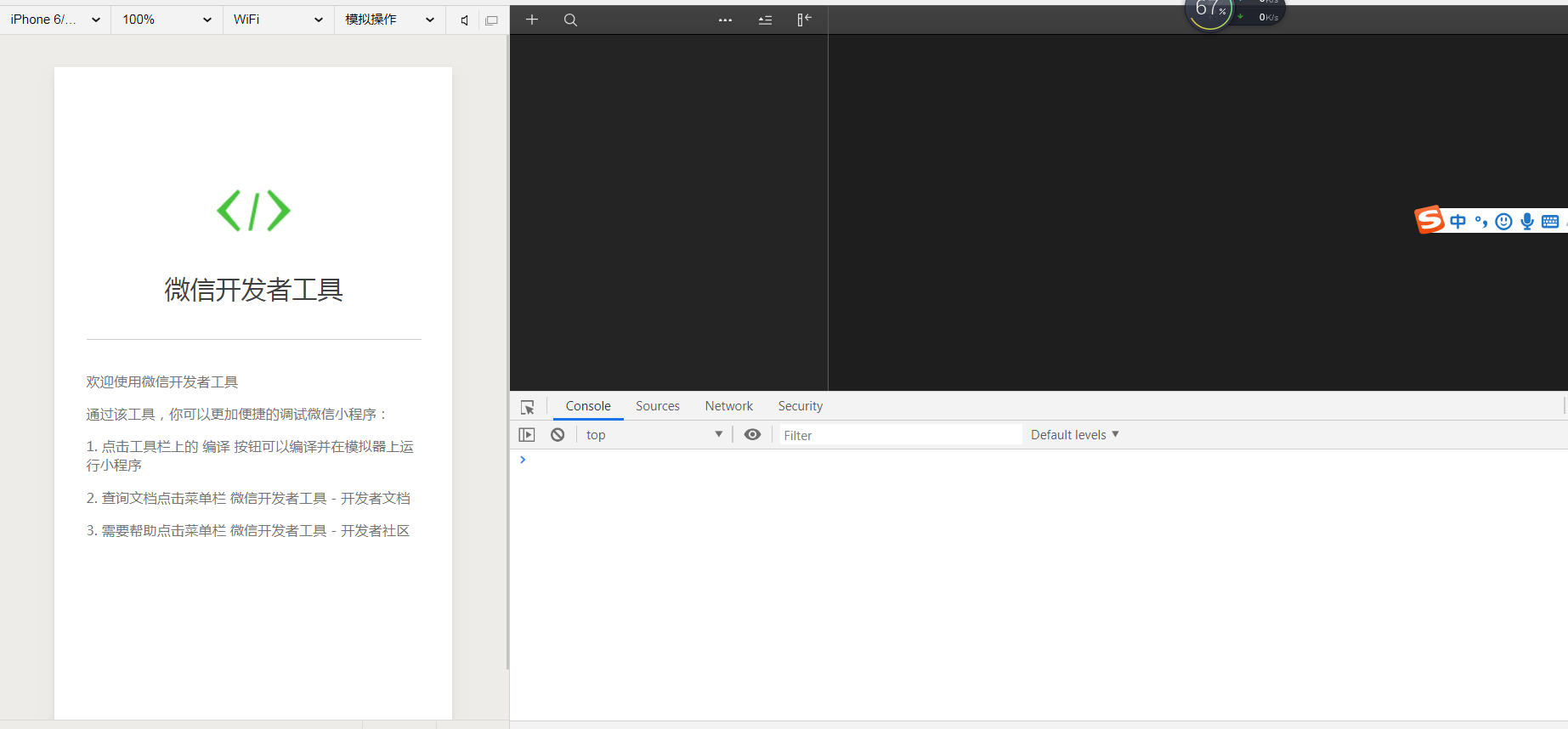
Task: Click the console prompt arrow
Action: (x=523, y=460)
